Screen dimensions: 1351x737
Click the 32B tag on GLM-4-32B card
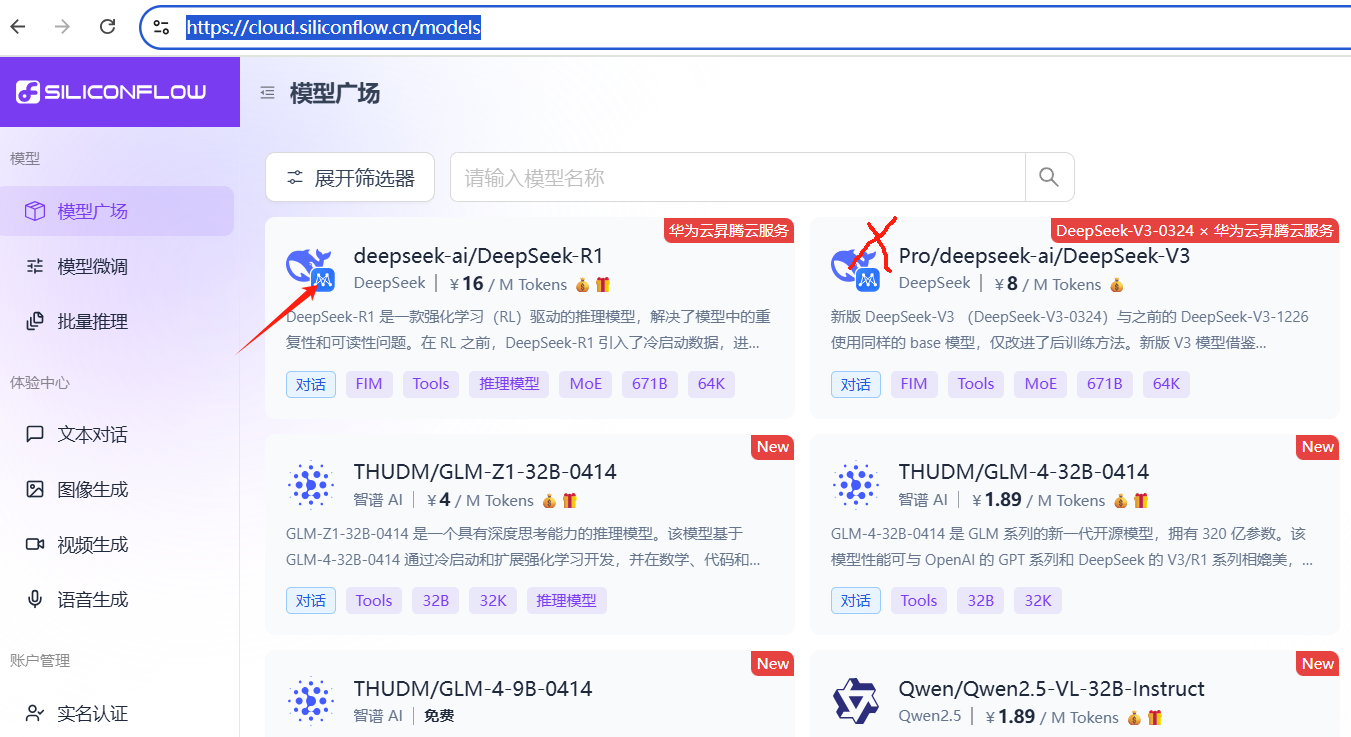pos(980,600)
